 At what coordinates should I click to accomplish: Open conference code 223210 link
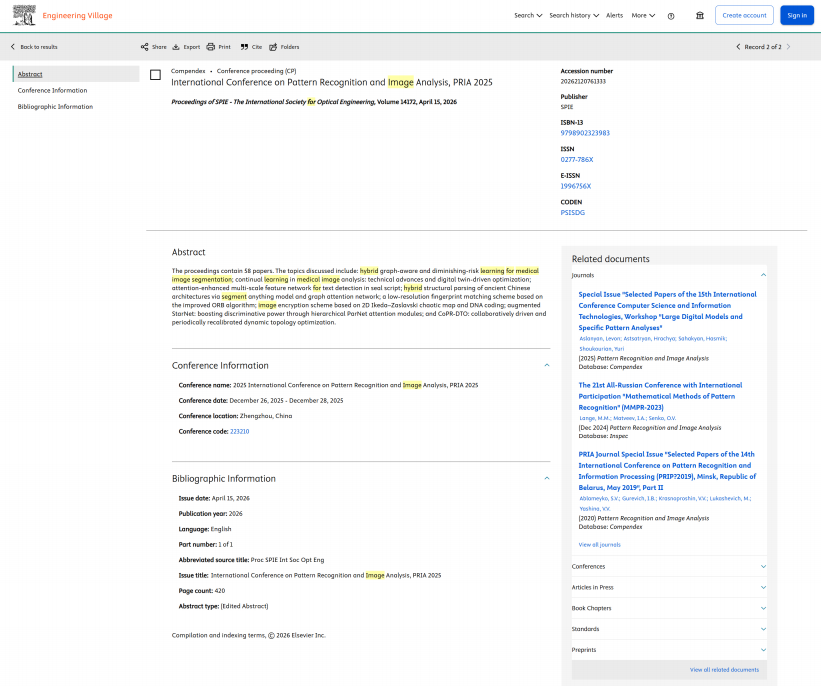coord(239,431)
